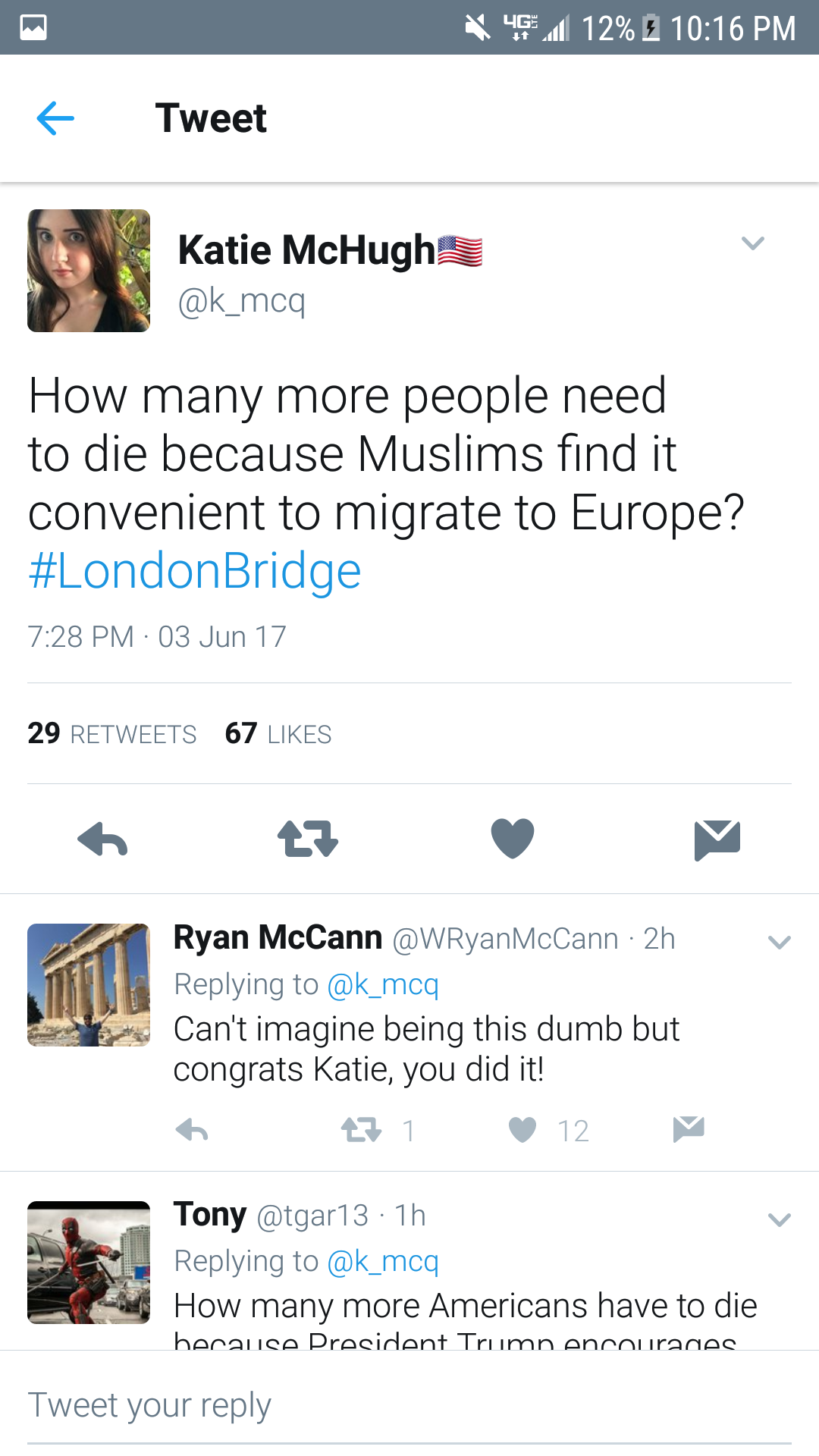
Task: Reply to the main tweet
Action: [x=102, y=839]
